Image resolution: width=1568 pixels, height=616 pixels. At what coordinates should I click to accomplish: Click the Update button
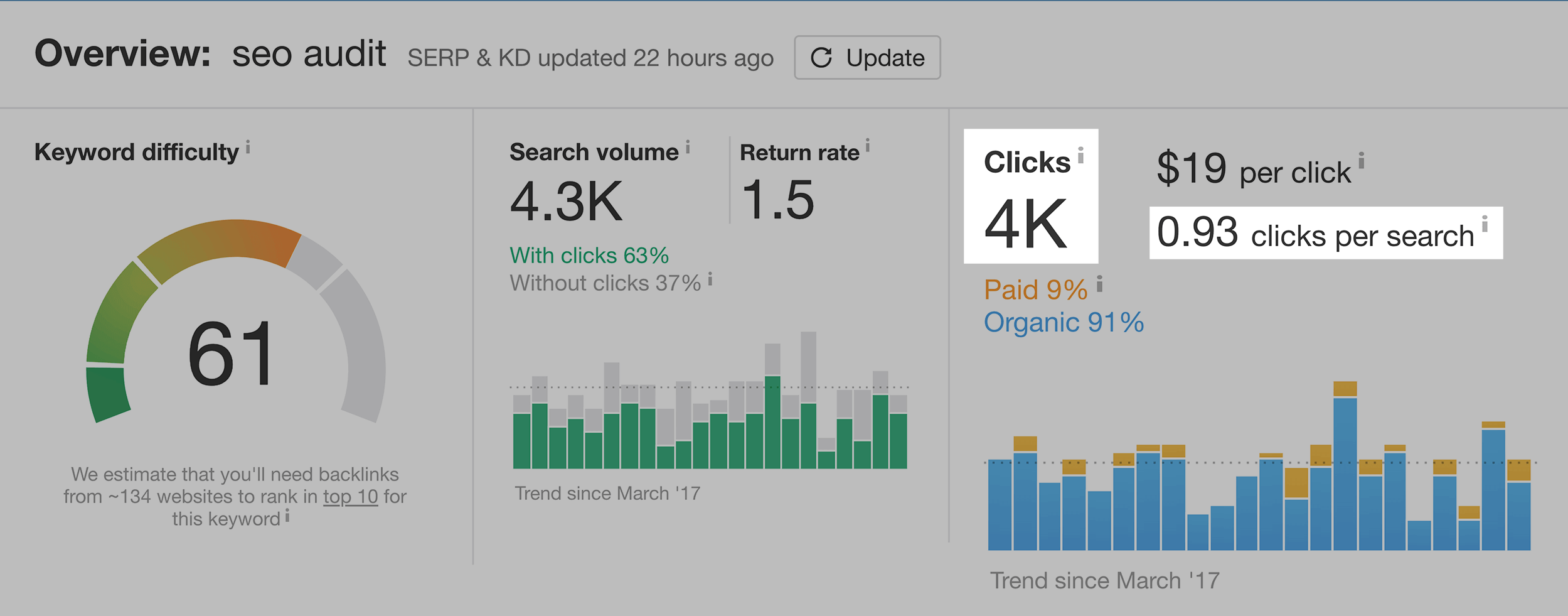[x=867, y=57]
